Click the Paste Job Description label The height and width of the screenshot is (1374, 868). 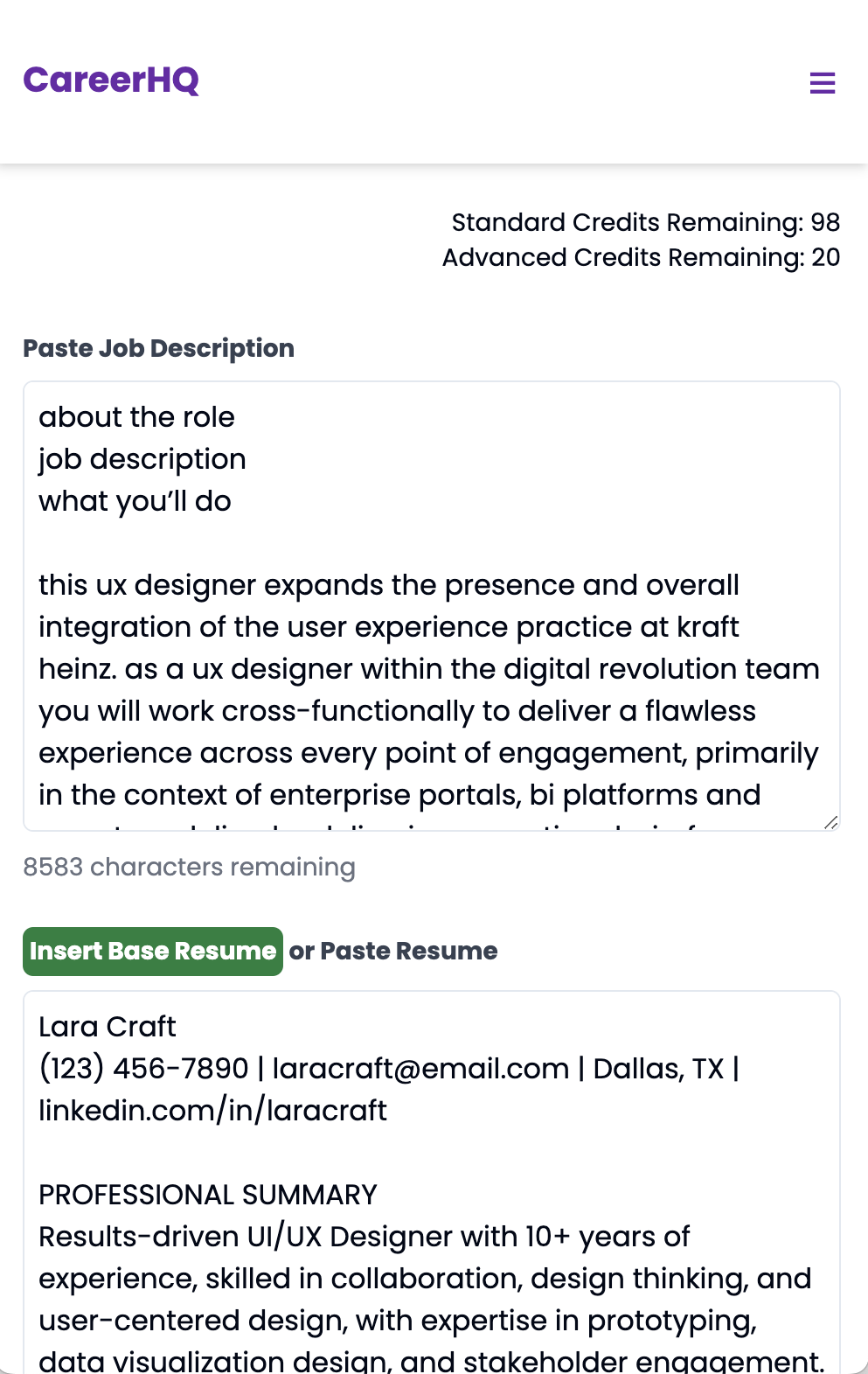tap(158, 348)
